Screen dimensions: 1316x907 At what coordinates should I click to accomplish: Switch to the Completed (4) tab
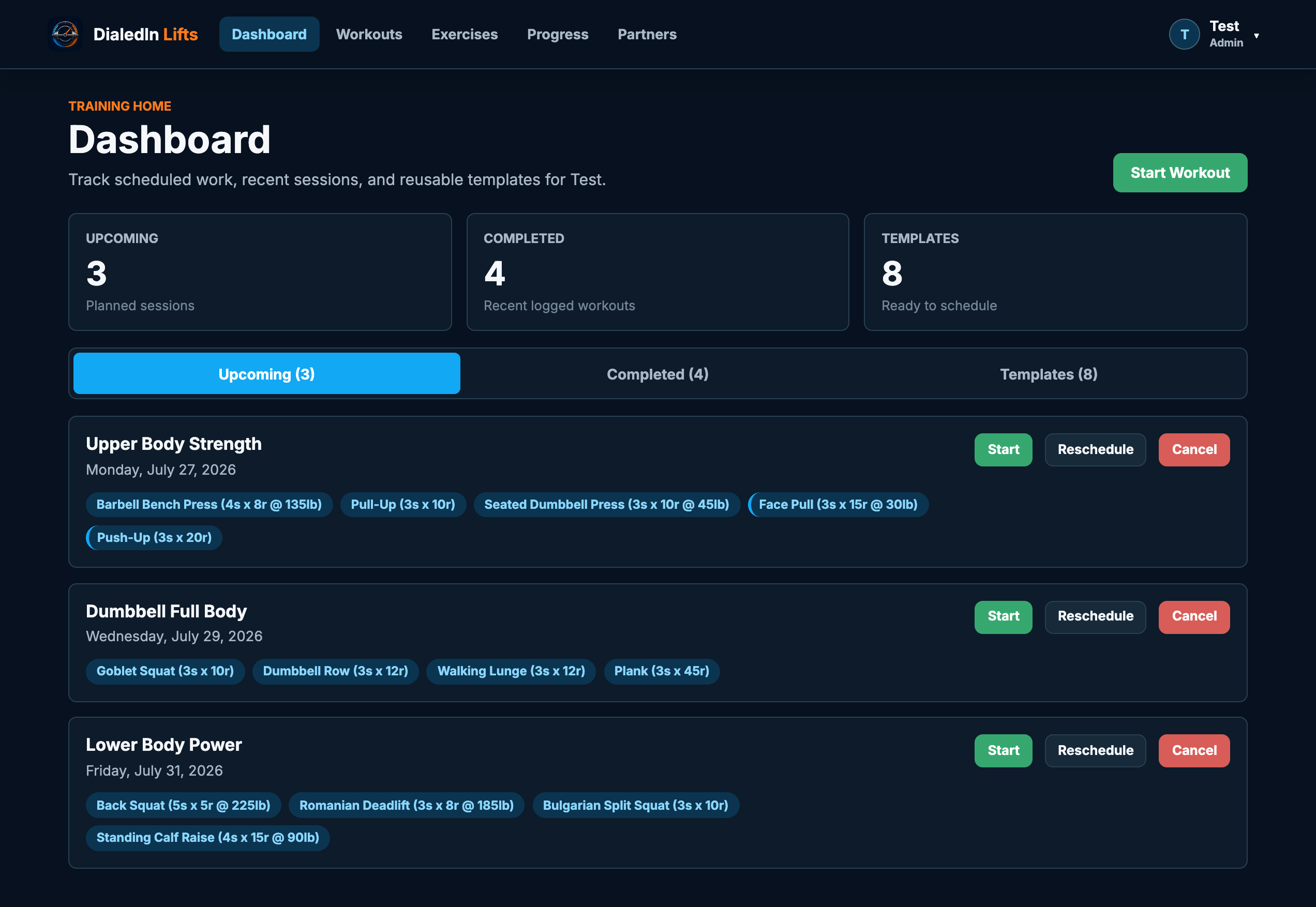click(x=657, y=374)
